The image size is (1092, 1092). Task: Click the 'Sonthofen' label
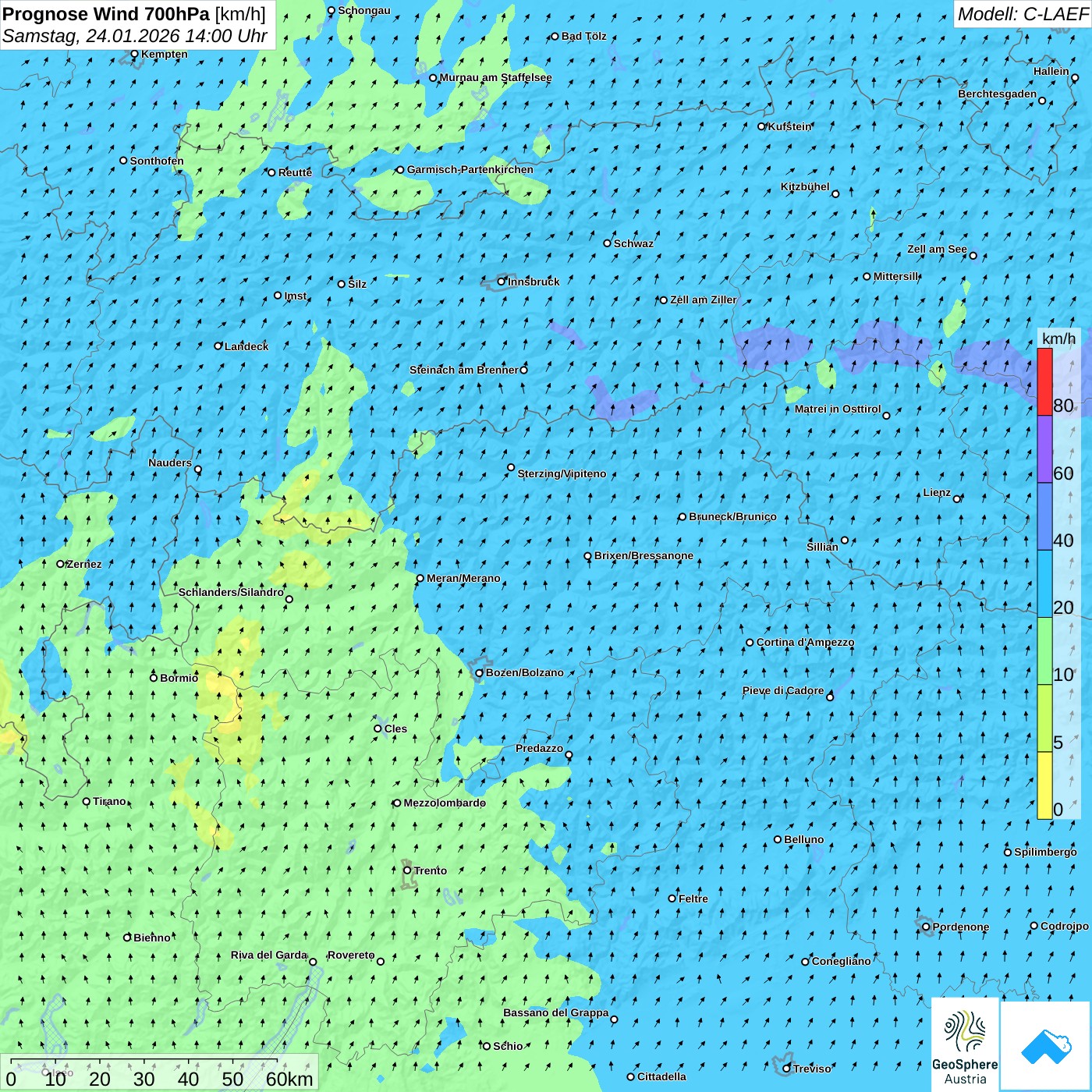tap(157, 161)
